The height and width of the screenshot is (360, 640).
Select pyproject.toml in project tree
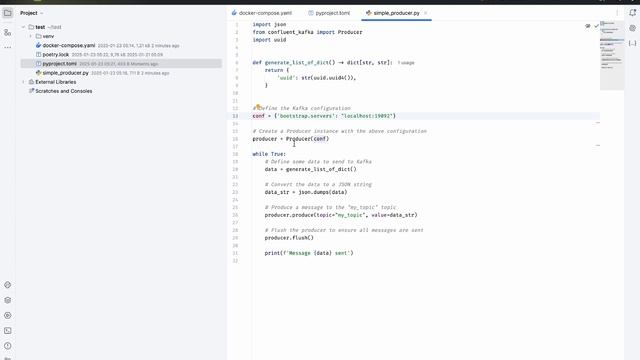[60, 64]
